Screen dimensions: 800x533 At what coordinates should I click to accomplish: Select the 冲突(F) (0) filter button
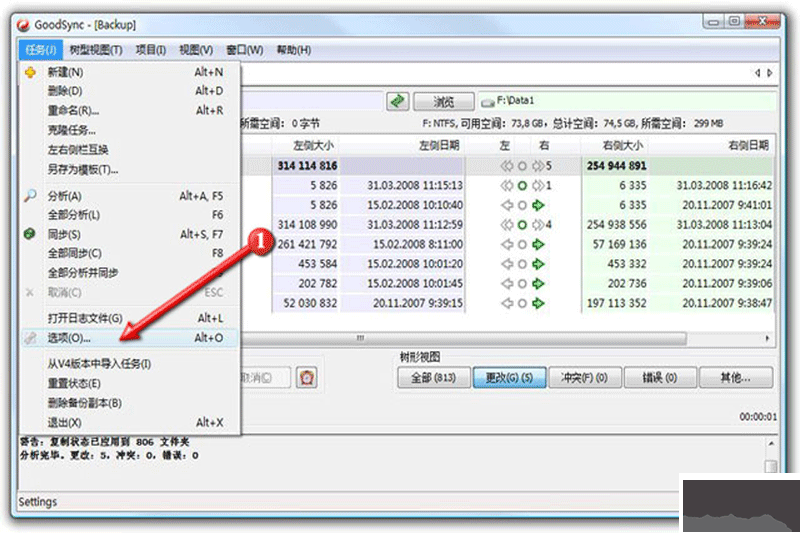(585, 378)
